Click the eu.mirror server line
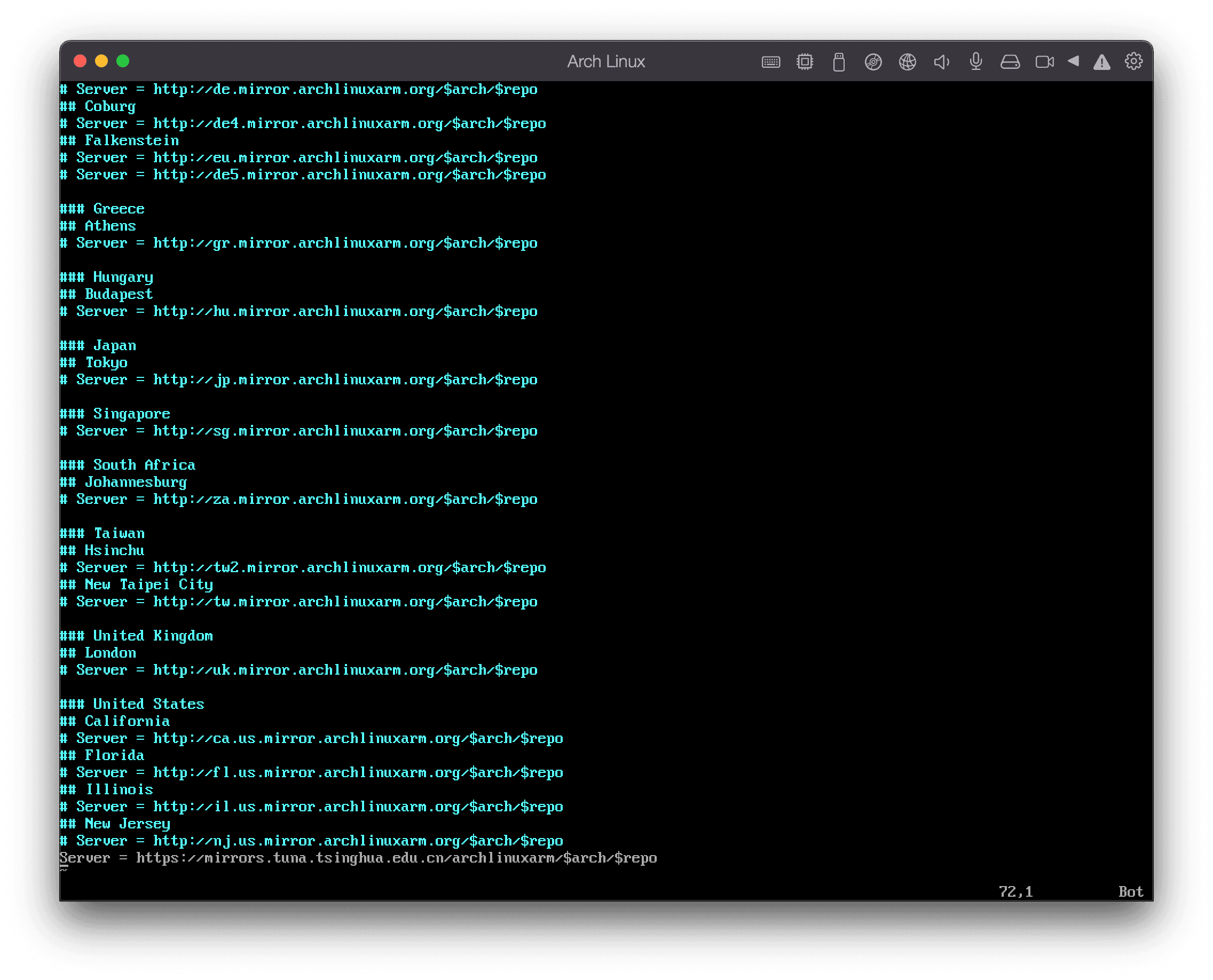 tap(299, 157)
